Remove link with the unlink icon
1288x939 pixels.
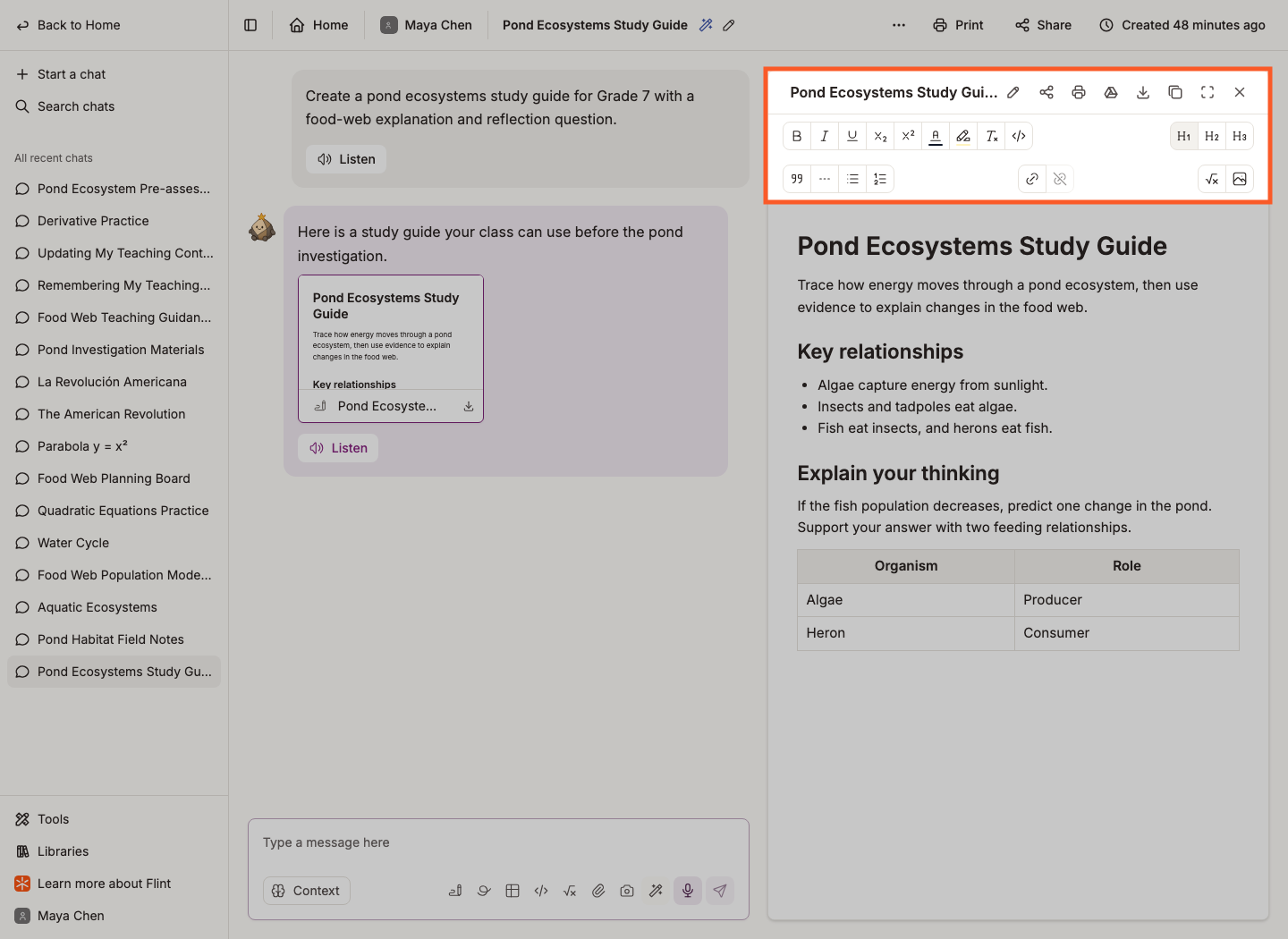click(x=1060, y=179)
